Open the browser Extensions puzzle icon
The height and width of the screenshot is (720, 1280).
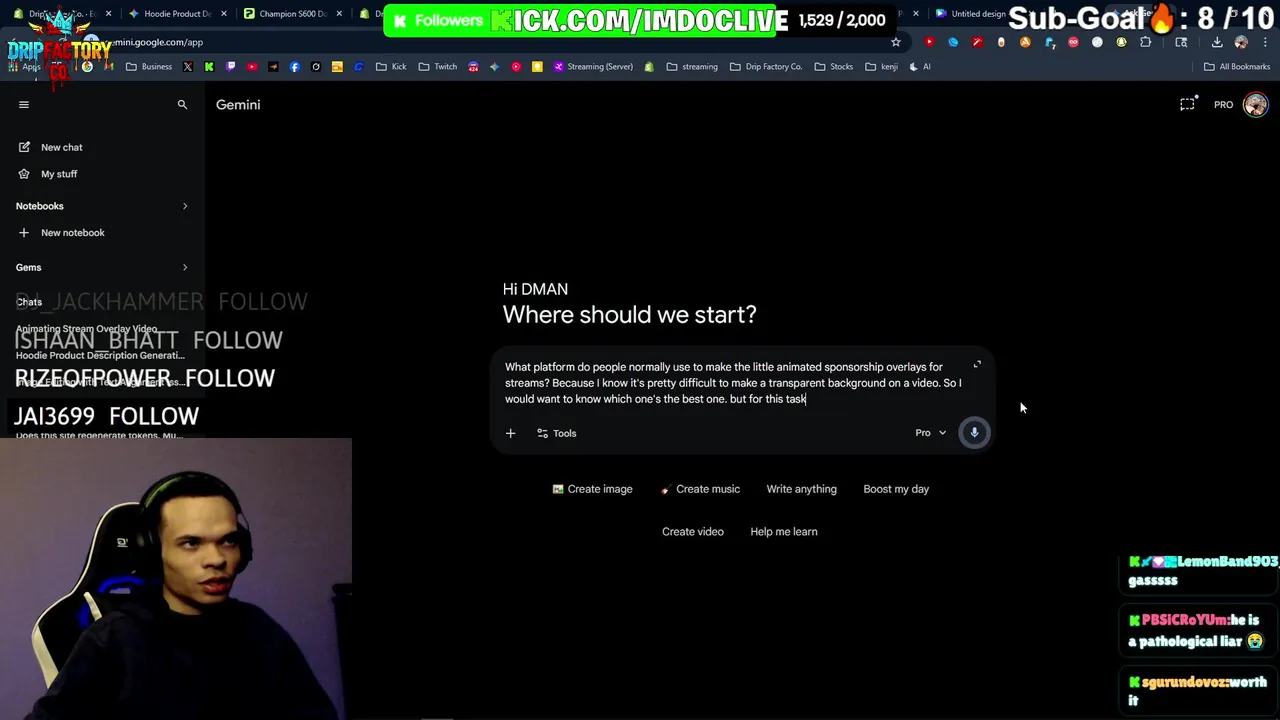[1146, 42]
